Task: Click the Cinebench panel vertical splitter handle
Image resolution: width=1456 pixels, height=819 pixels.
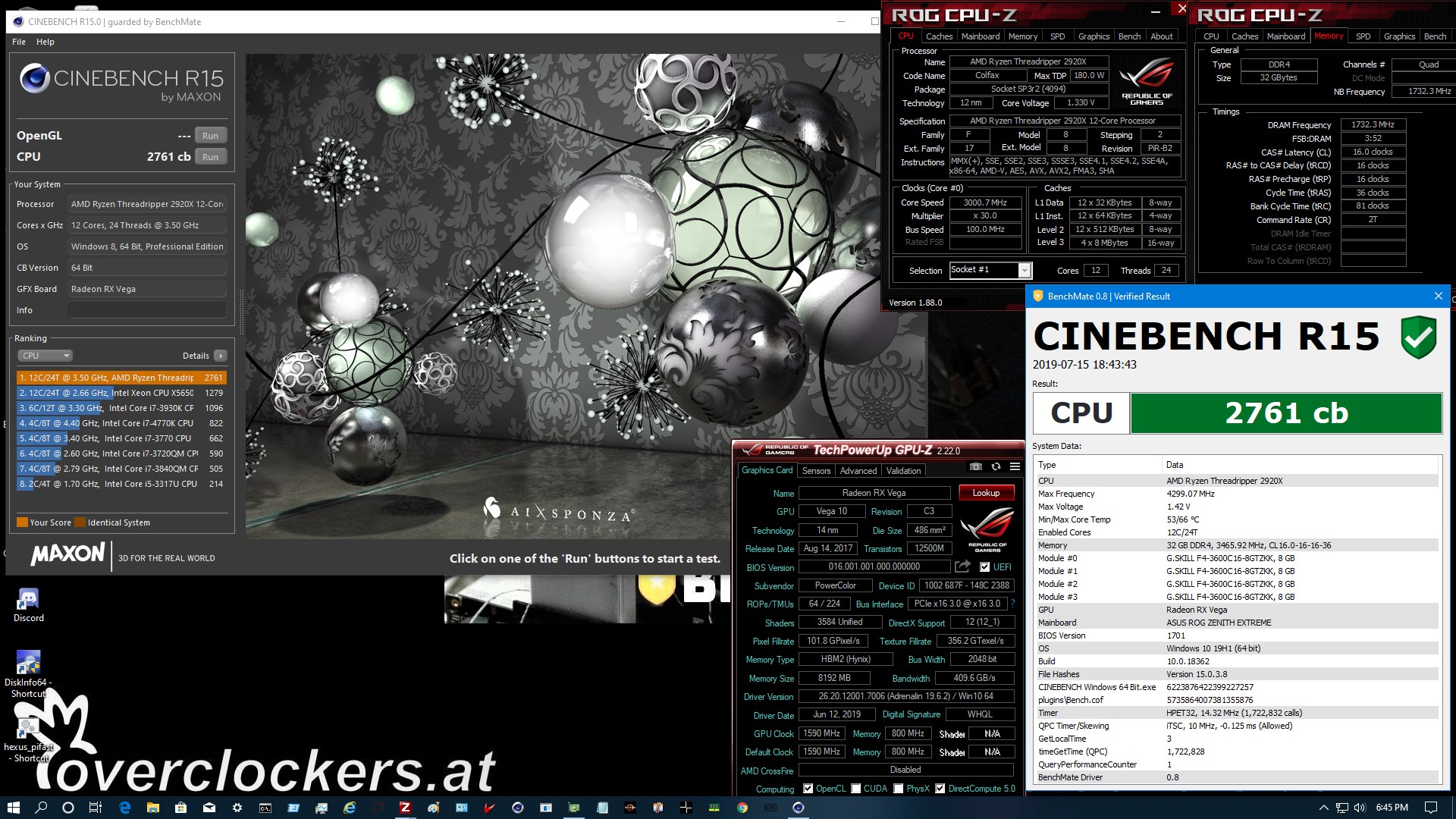Action: click(x=241, y=311)
